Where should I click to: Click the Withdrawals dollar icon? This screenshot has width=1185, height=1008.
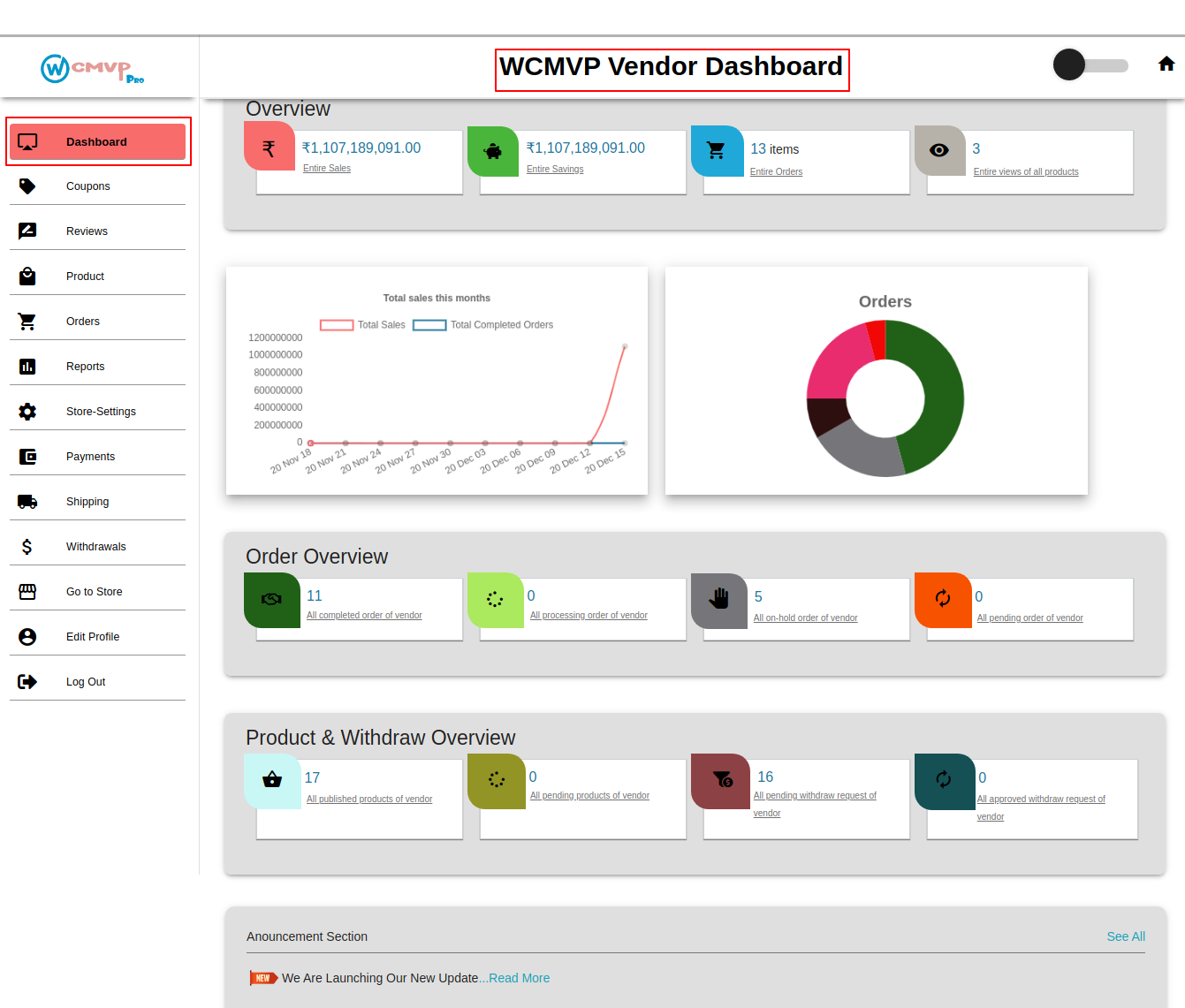tap(27, 547)
